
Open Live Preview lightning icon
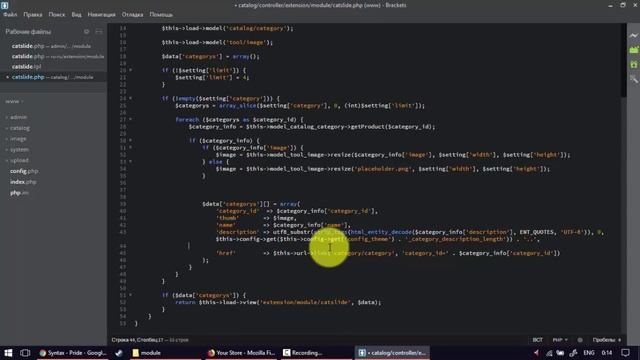[x=633, y=36]
